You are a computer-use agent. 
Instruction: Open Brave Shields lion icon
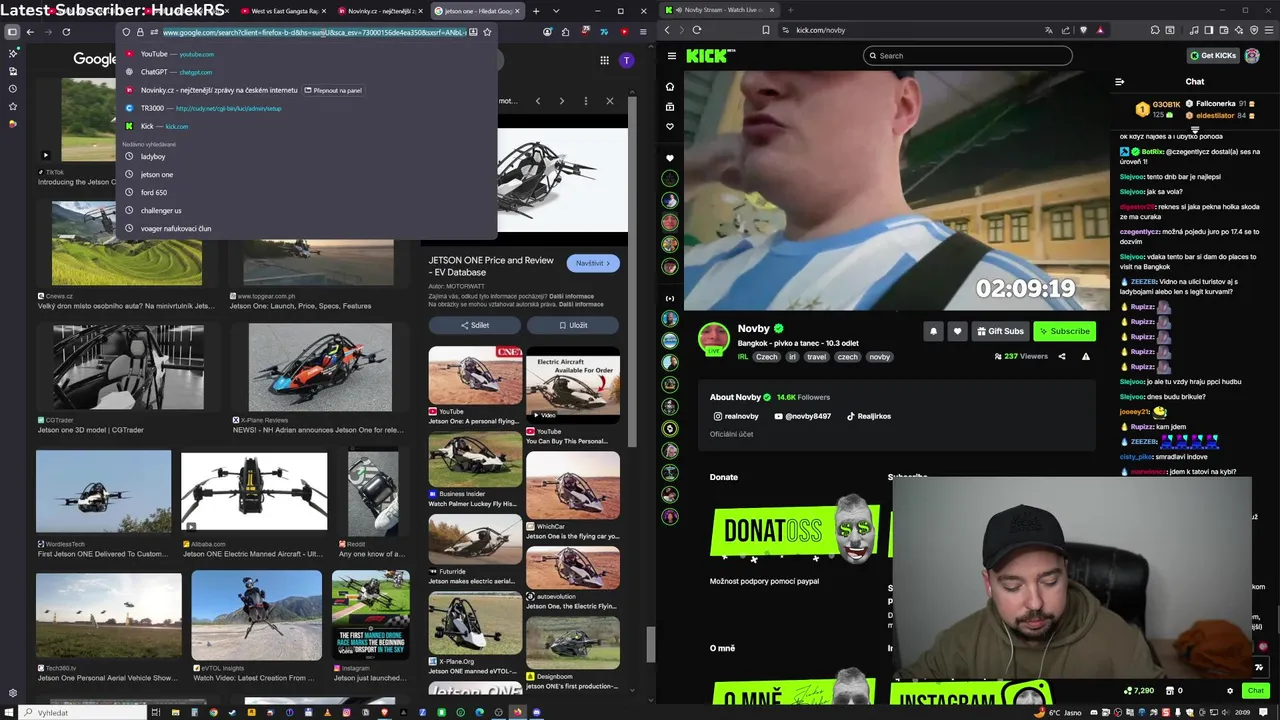1084,30
